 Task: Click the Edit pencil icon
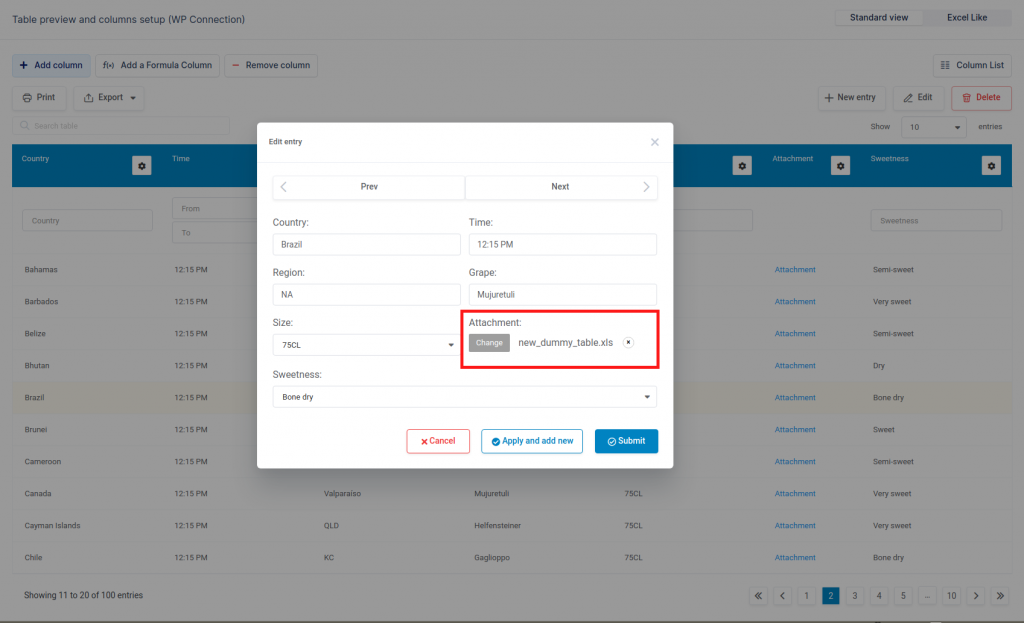(x=907, y=97)
